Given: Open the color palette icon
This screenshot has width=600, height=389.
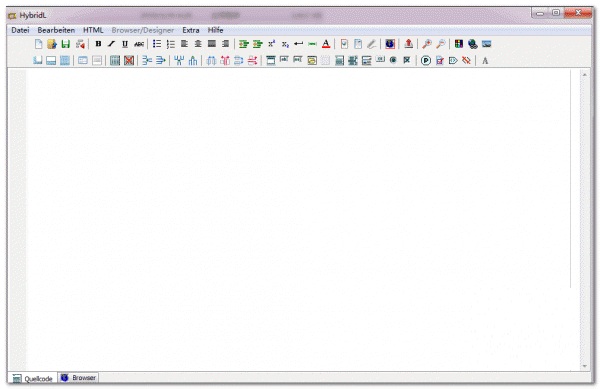Looking at the screenshot, I should pos(459,44).
